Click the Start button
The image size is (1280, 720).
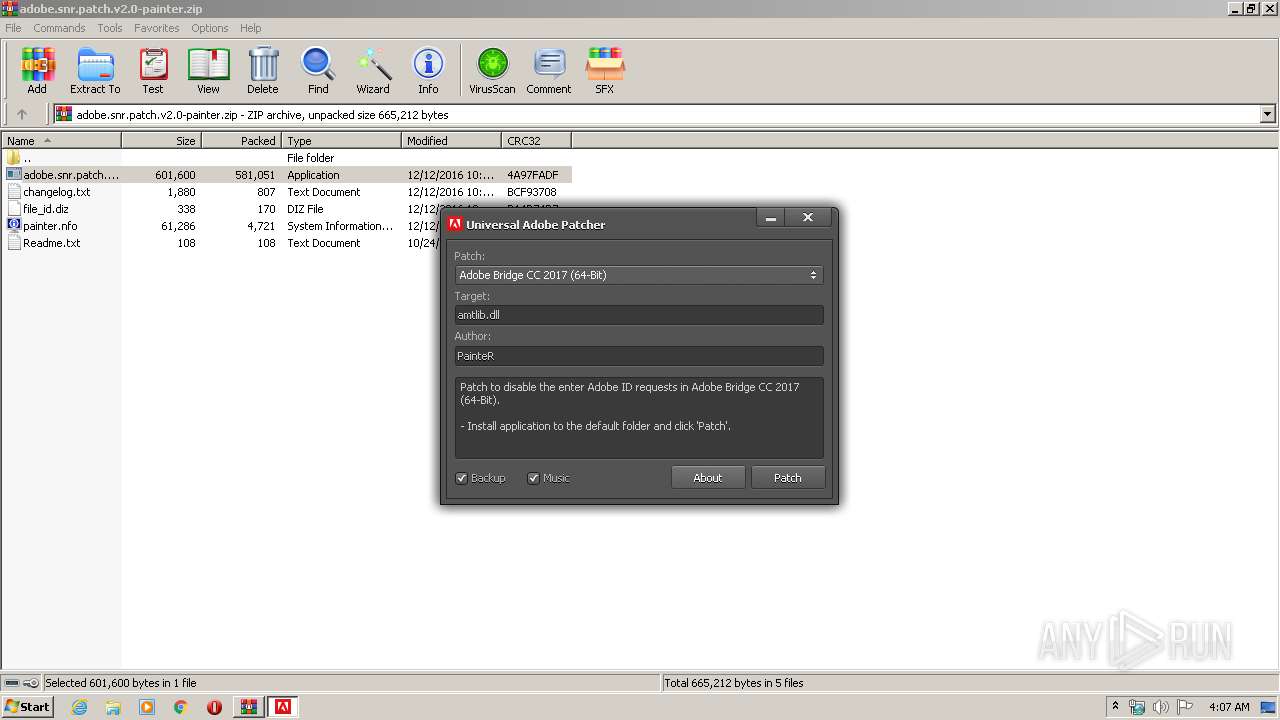click(x=27, y=707)
